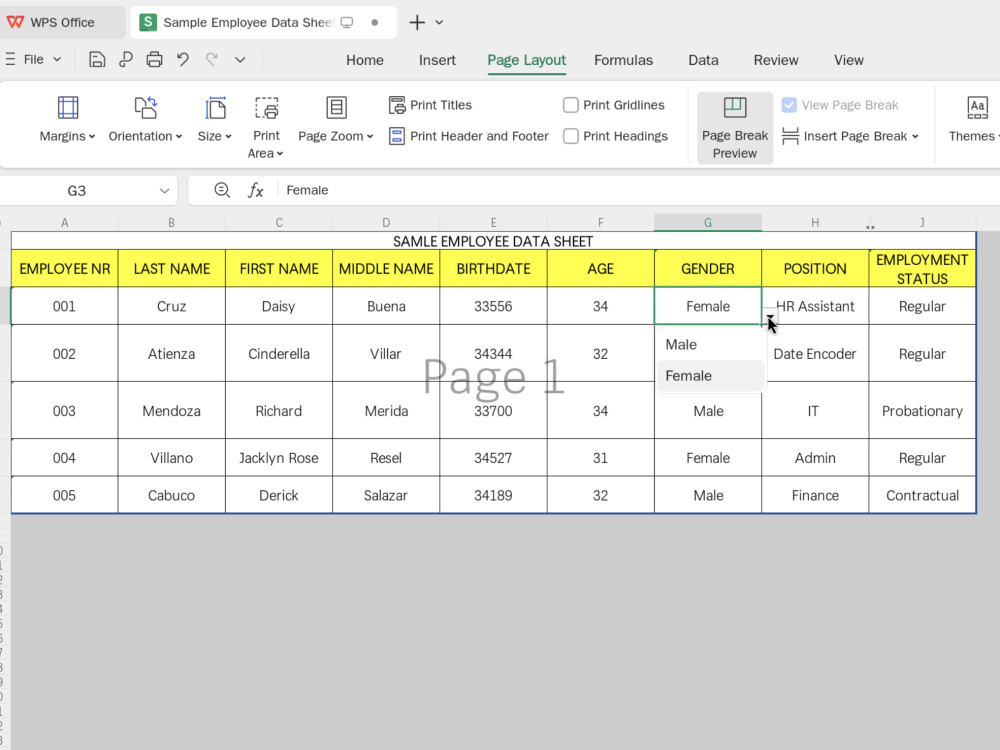The height and width of the screenshot is (750, 1000).
Task: Click the Print Titles label
Action: tap(441, 105)
